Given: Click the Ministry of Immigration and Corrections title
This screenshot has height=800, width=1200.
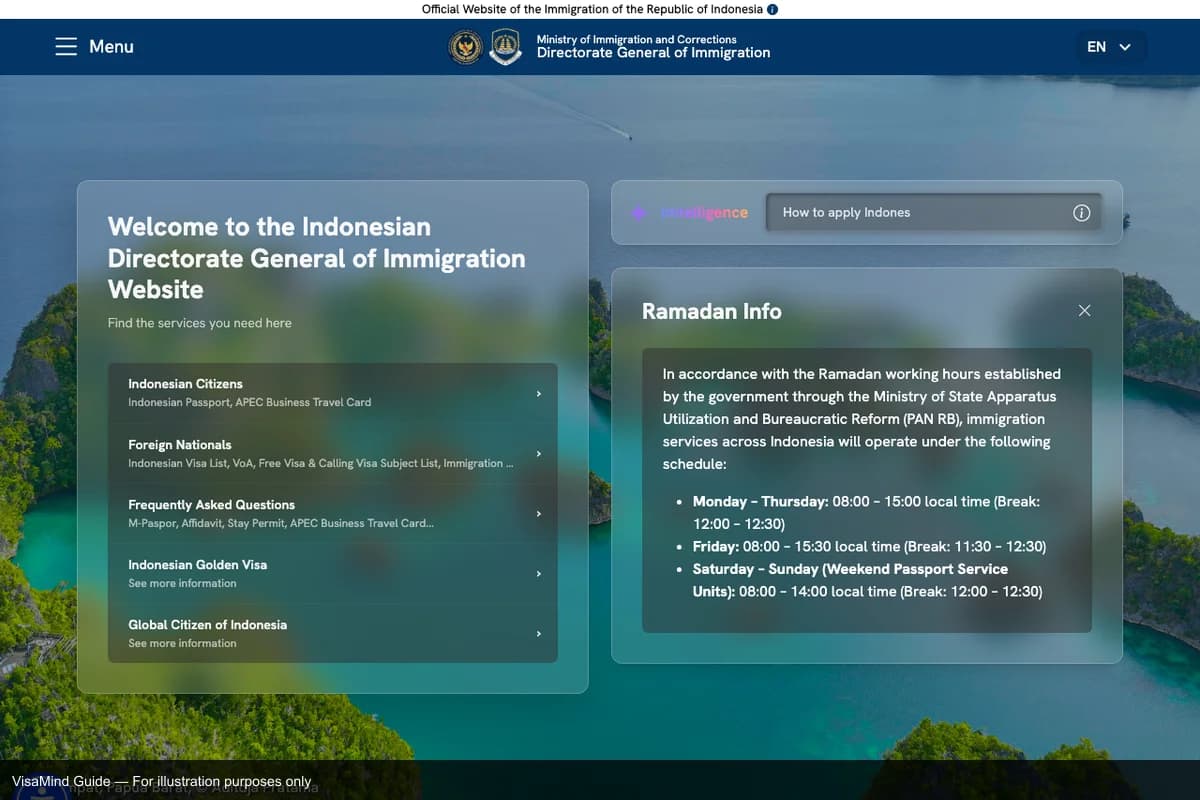Looking at the screenshot, I should [x=636, y=40].
